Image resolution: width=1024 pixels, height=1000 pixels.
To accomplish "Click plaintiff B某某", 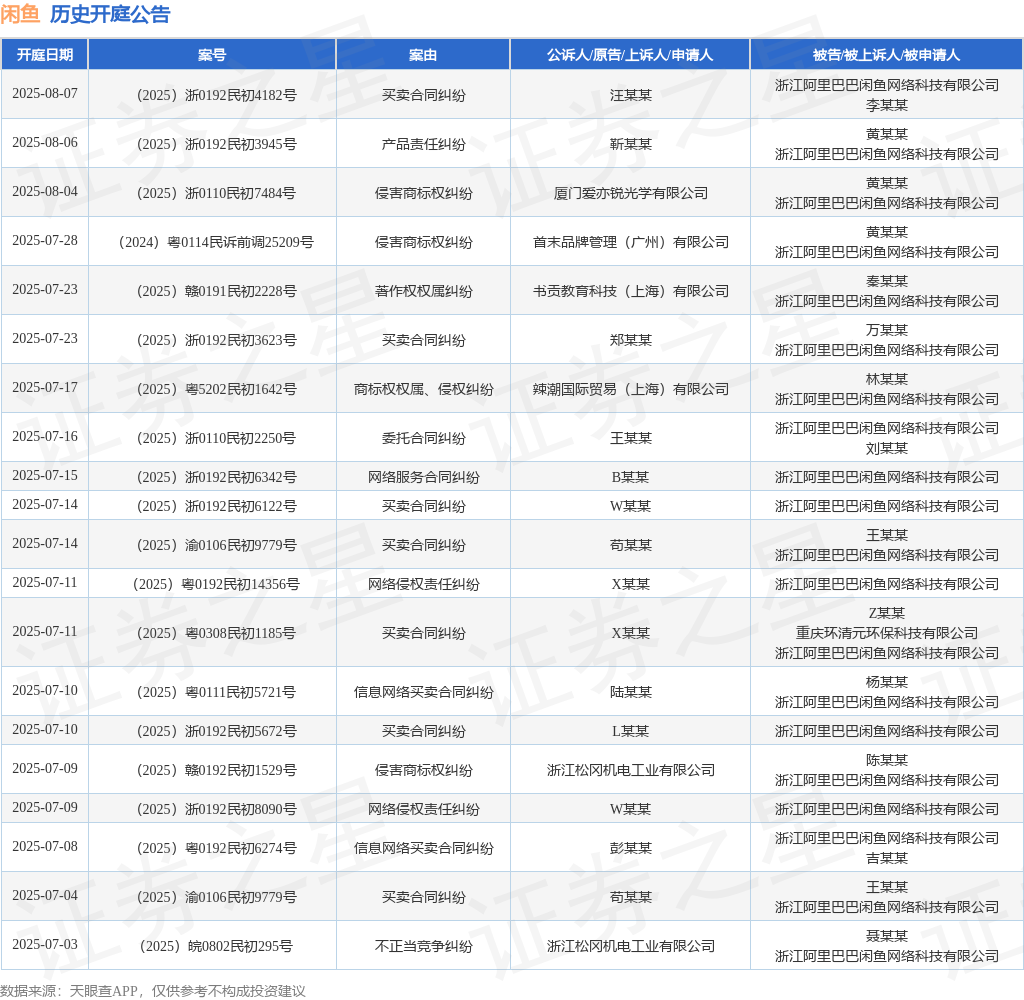I will (x=630, y=477).
